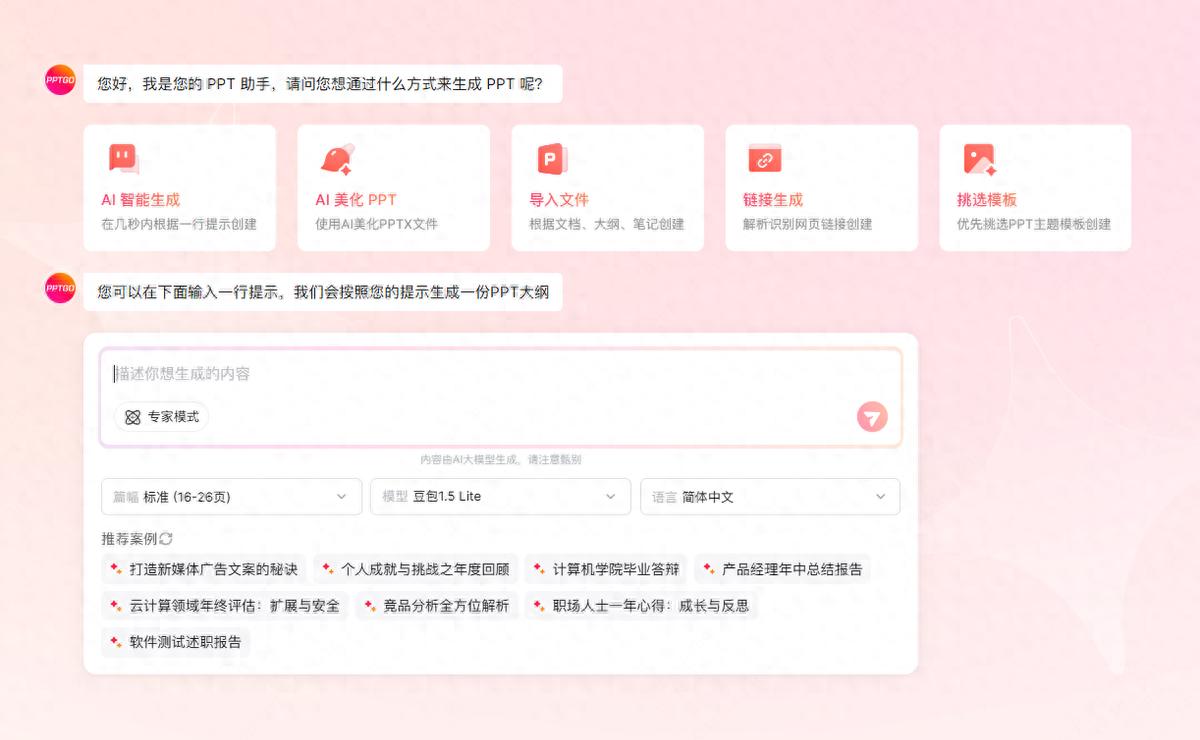Choose the 产品经理年中总结报告 suggestion
The height and width of the screenshot is (740, 1200).
(782, 569)
